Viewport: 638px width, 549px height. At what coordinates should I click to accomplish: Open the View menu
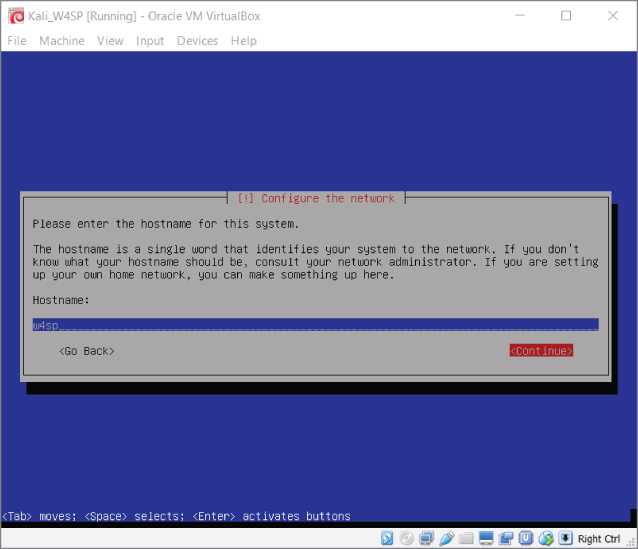pos(110,41)
